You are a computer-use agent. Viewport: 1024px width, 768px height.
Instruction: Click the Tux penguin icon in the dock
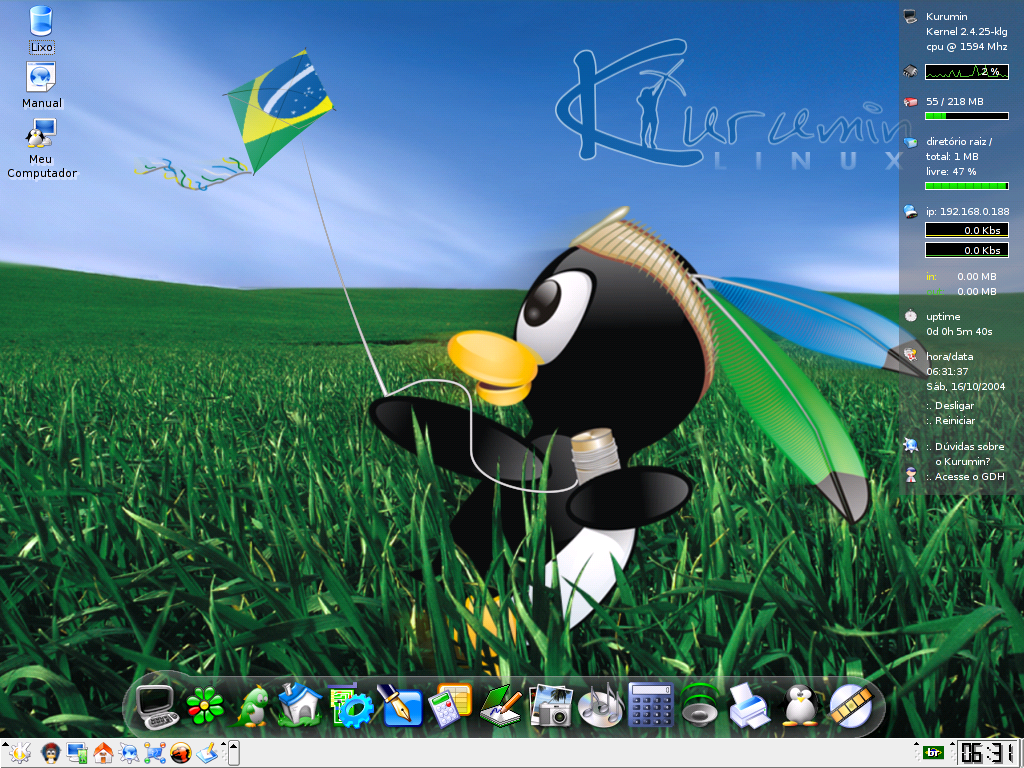(x=797, y=705)
